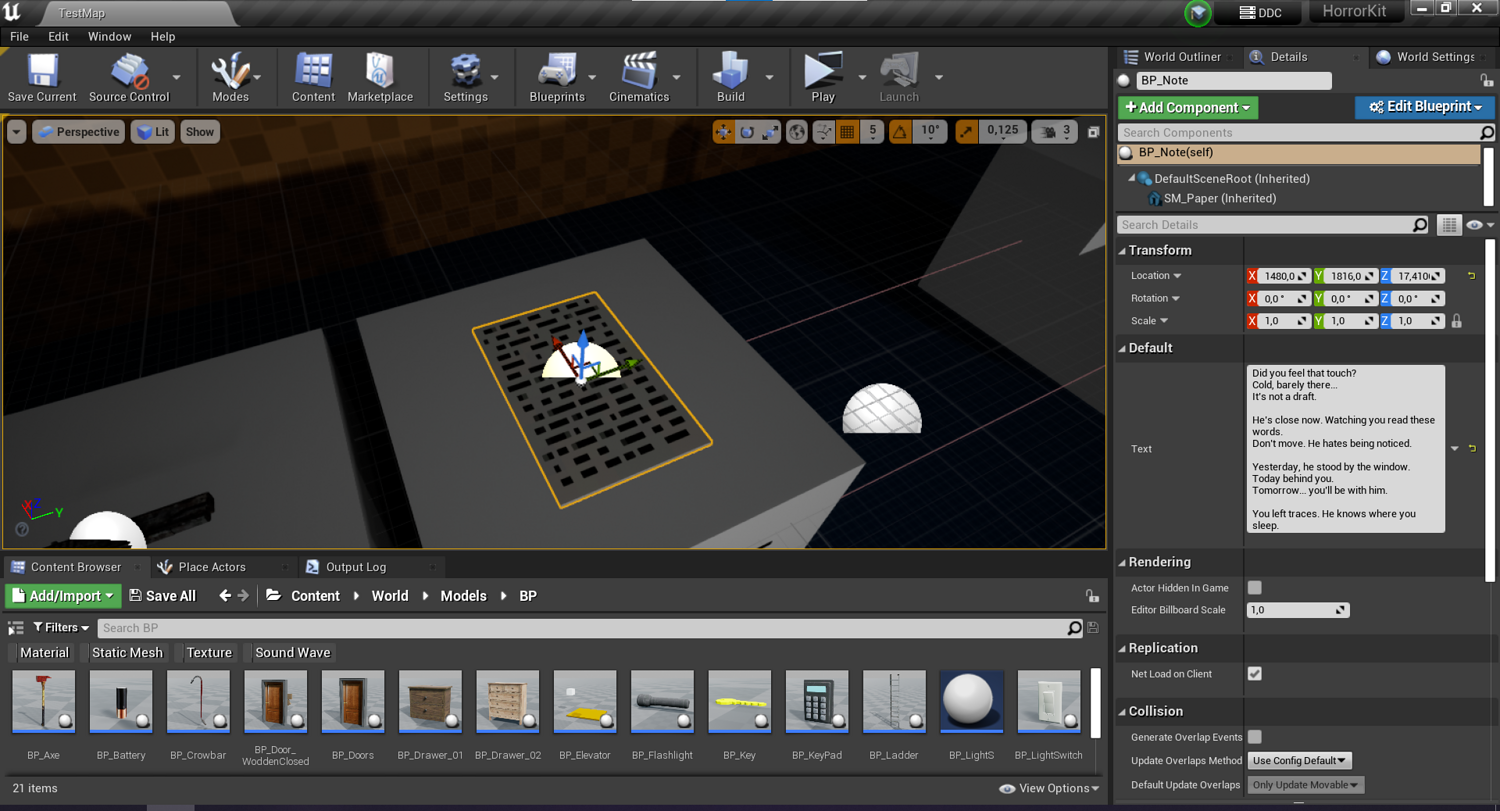The image size is (1500, 811).
Task: Select the rotate gizmo mode in viewport
Action: coord(747,131)
